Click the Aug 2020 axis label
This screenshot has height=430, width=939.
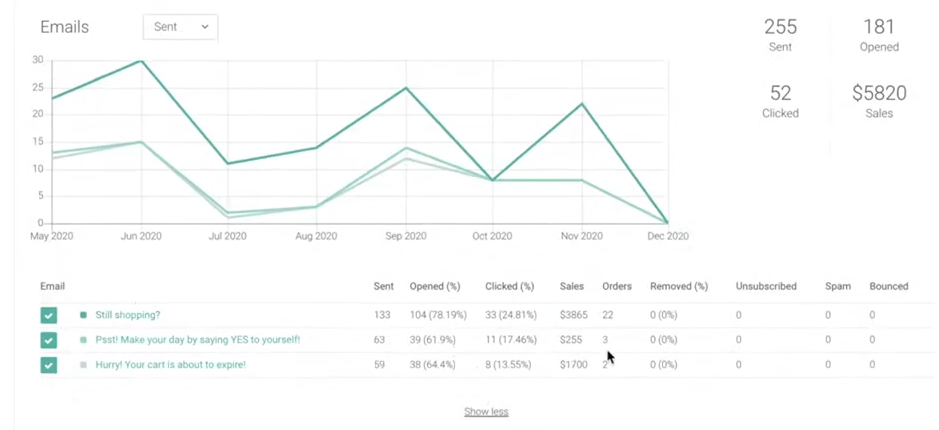pos(316,236)
